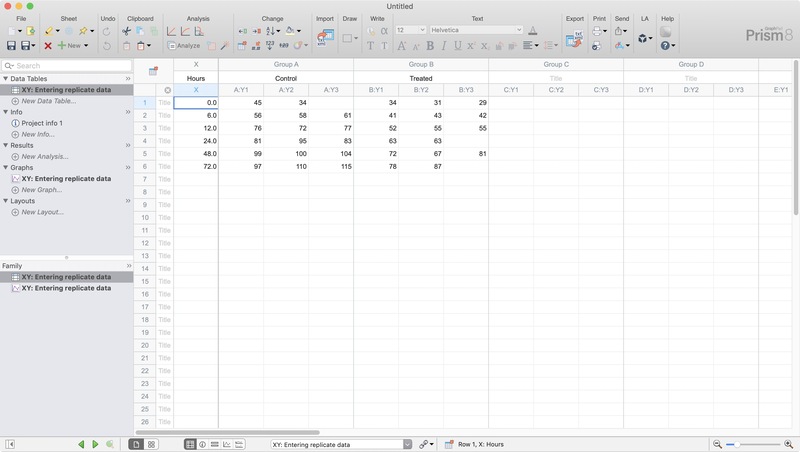Collapse the Results section triangle

[x=6, y=145]
